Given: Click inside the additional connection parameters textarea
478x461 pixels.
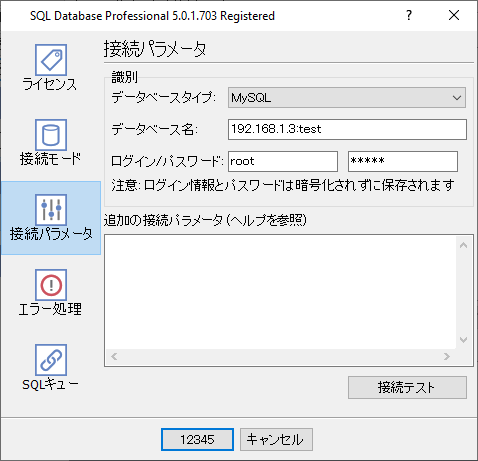Looking at the screenshot, I should [280, 292].
